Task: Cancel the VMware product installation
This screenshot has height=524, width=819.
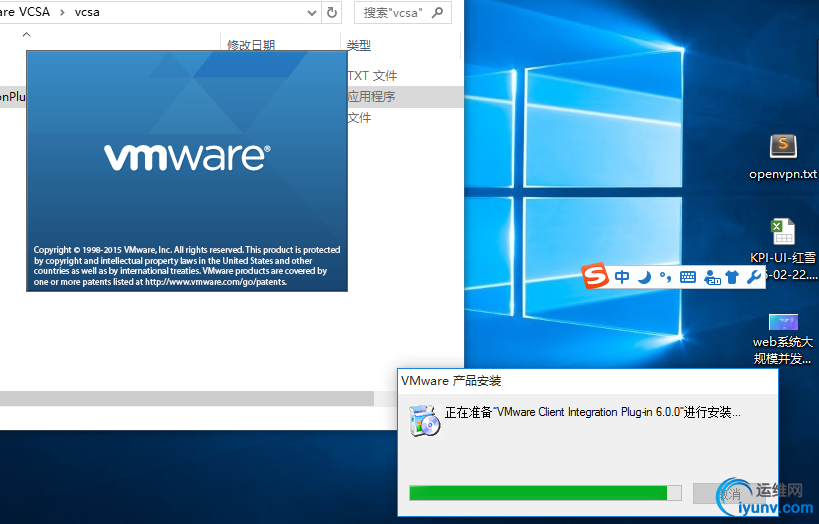Action: (729, 493)
